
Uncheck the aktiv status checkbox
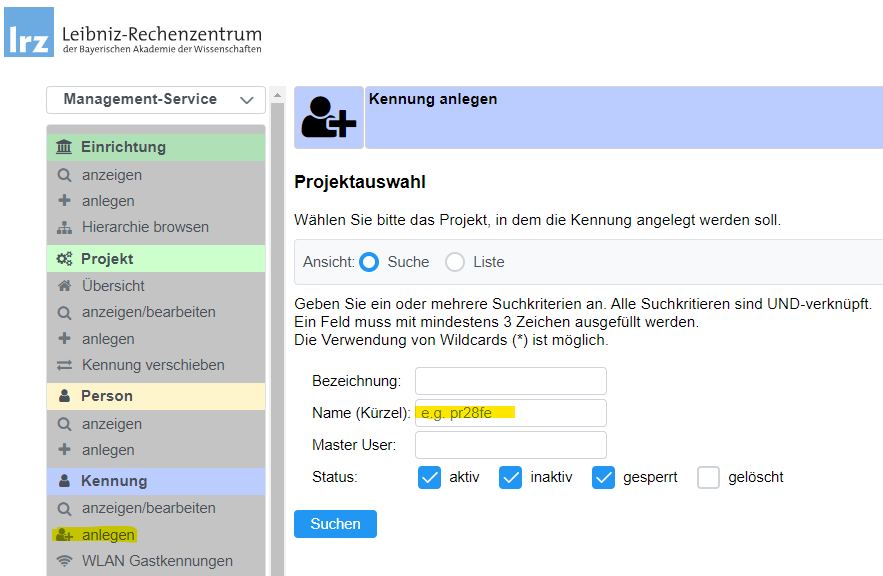pos(429,477)
